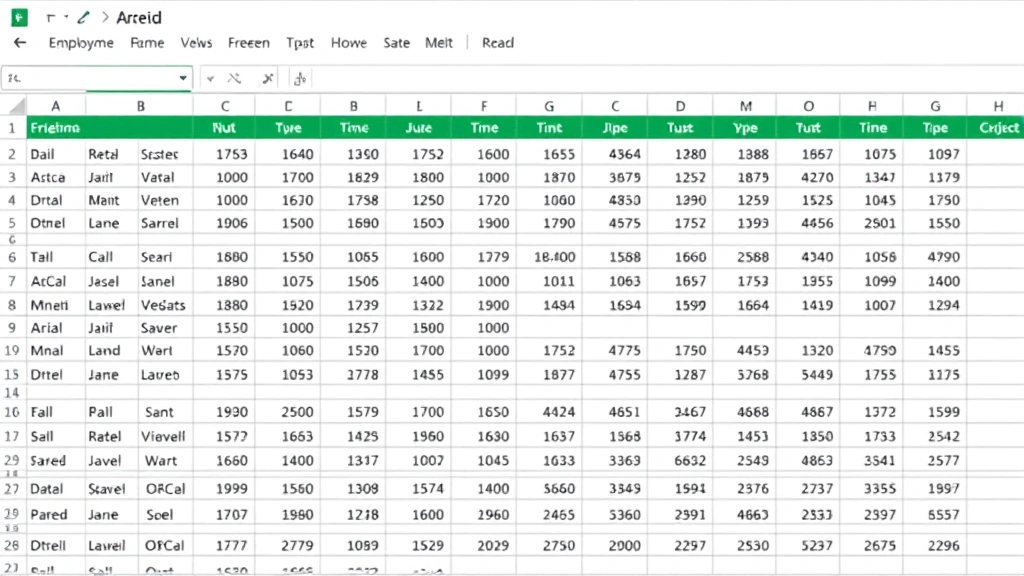Open the Vews menu
This screenshot has height=576, width=1024.
[x=196, y=42]
